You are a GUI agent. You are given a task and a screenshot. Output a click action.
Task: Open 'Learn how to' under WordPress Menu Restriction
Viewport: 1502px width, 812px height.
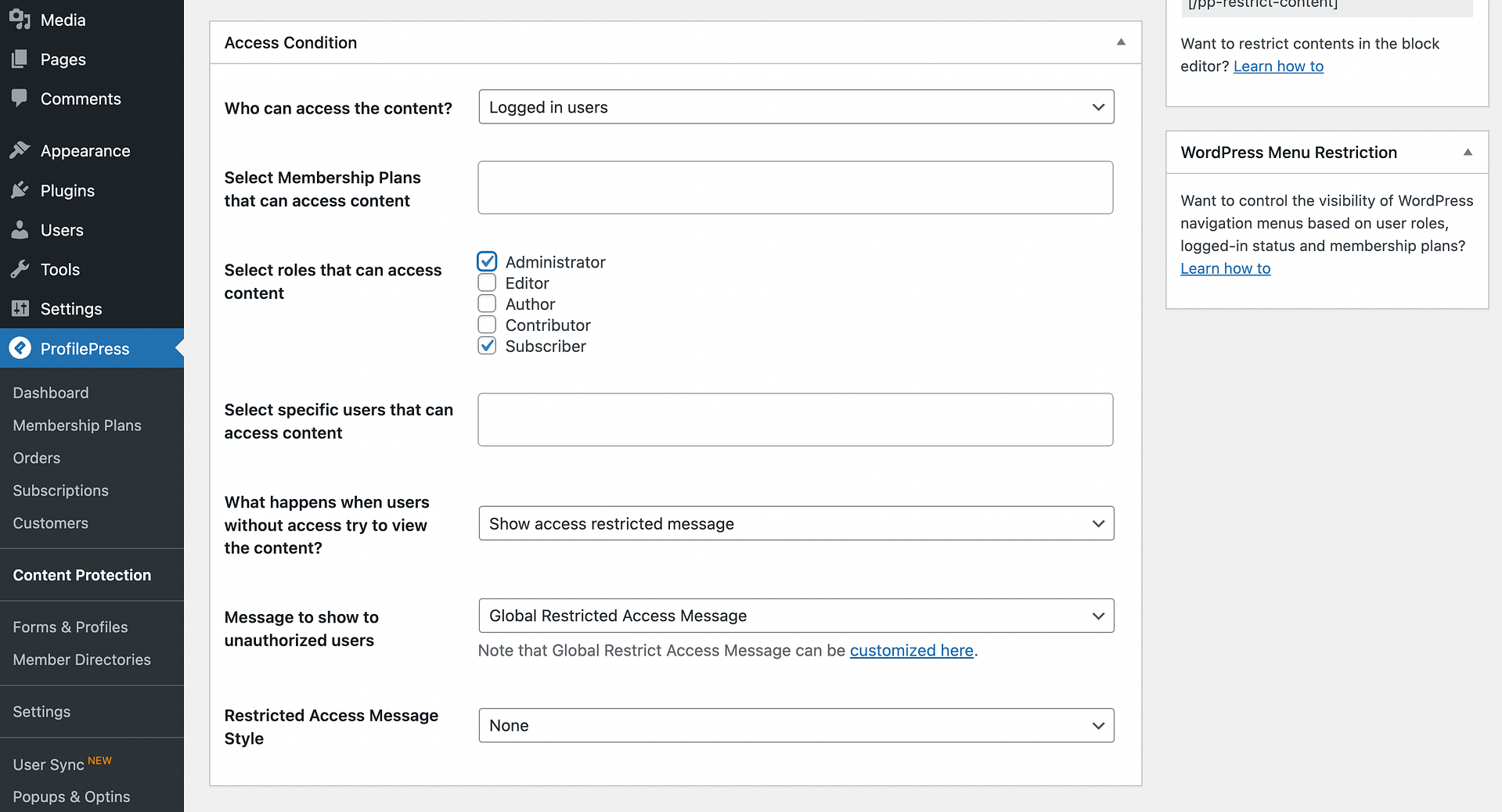pos(1225,268)
